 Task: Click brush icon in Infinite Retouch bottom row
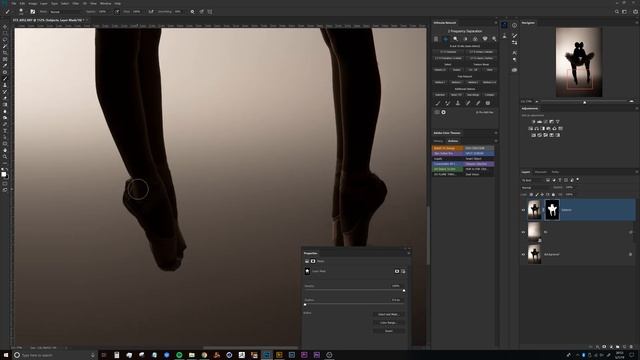pos(438,103)
